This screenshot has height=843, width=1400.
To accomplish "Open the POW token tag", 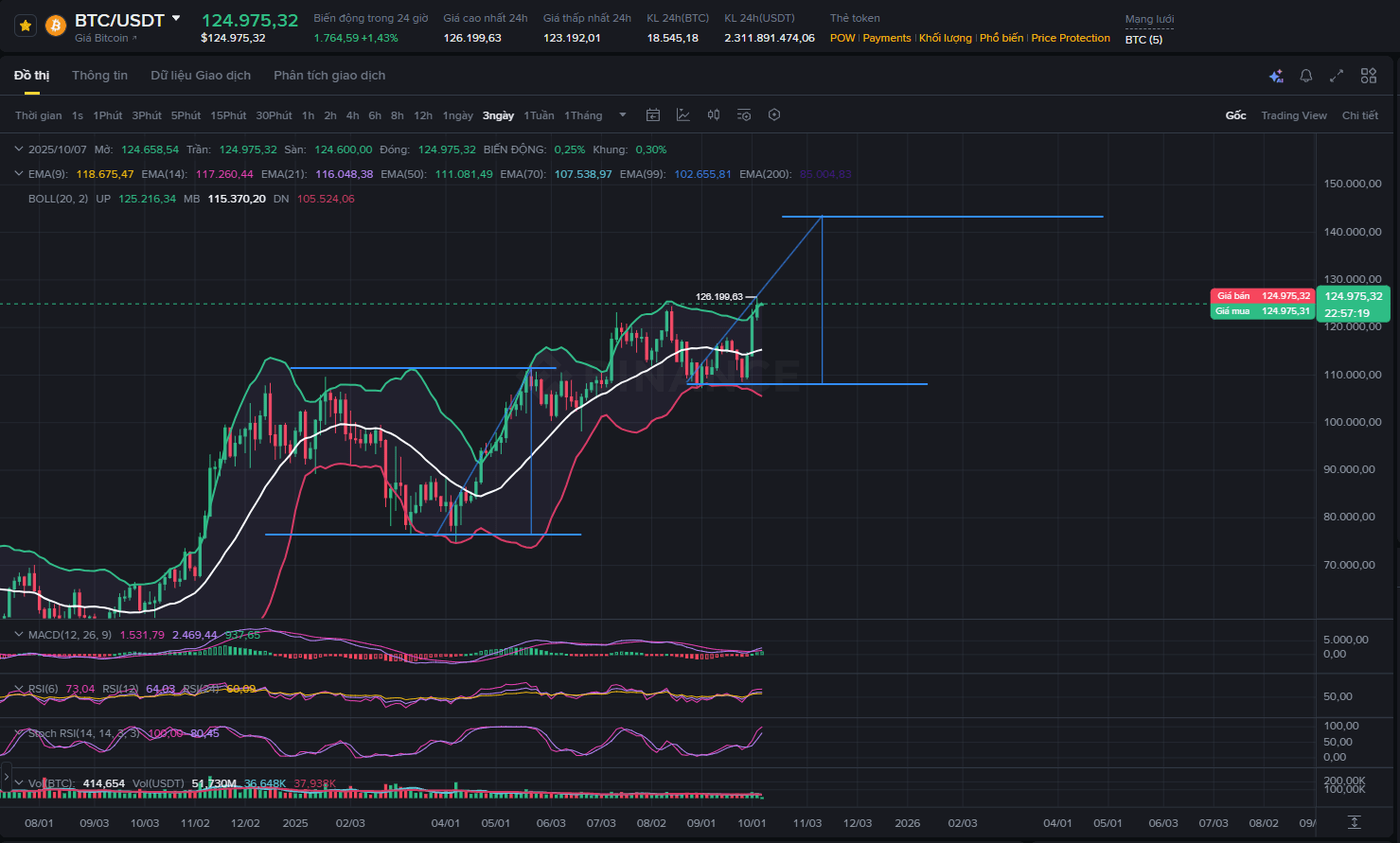I will point(842,38).
